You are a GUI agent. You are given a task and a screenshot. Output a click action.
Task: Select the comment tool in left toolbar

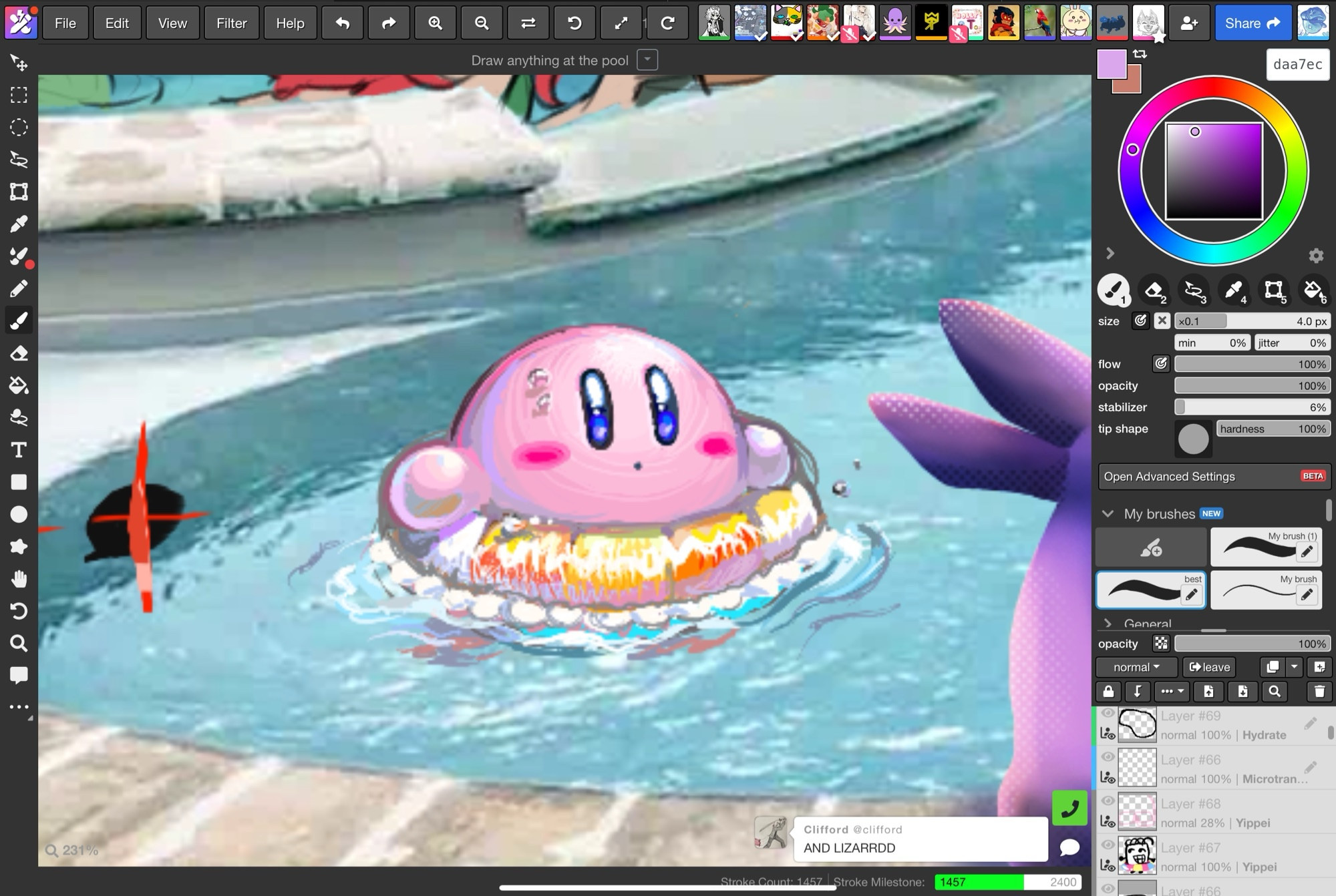coord(19,675)
